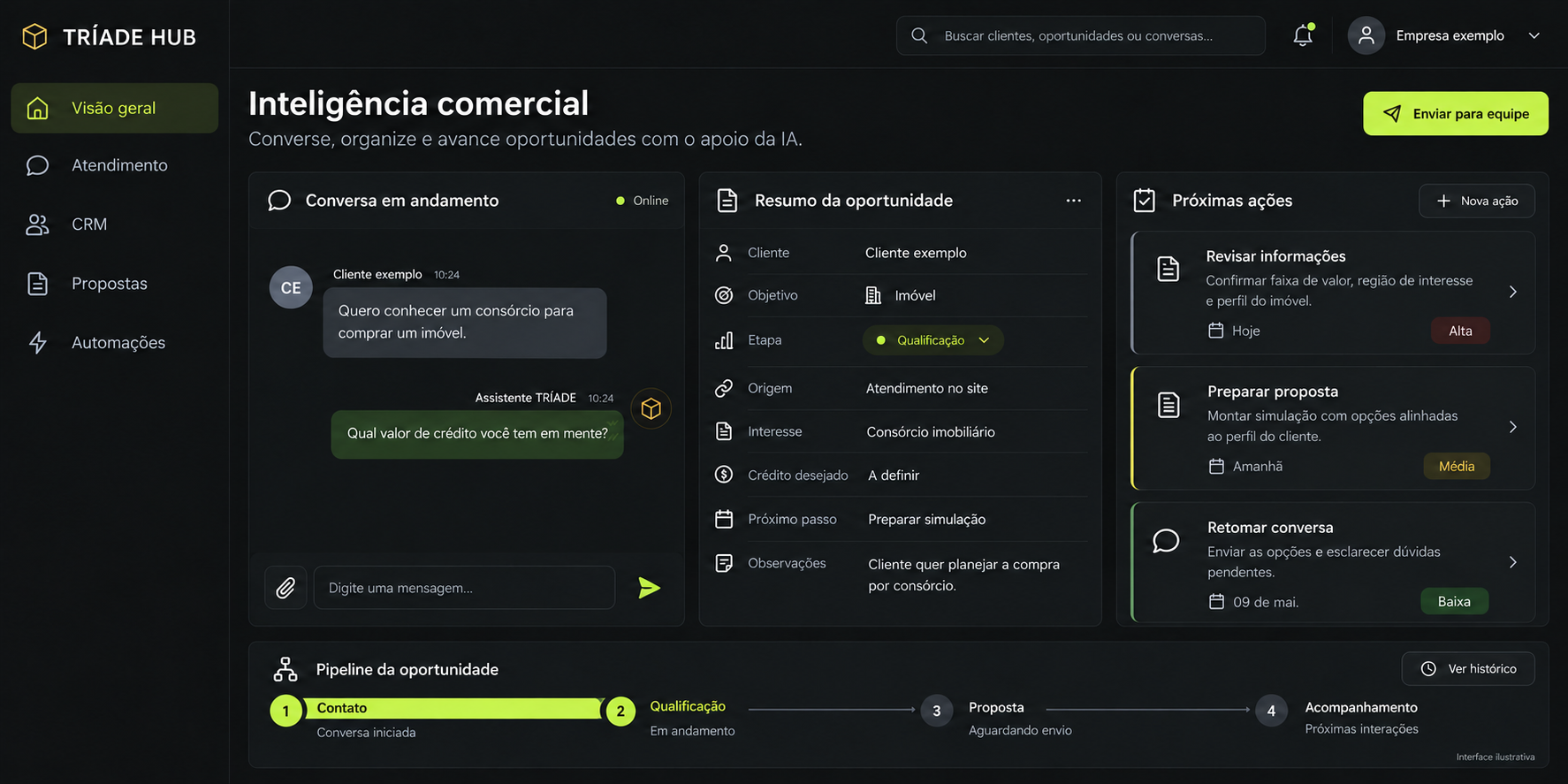
Task: Click the Preparar proposta document icon
Action: 1168,405
